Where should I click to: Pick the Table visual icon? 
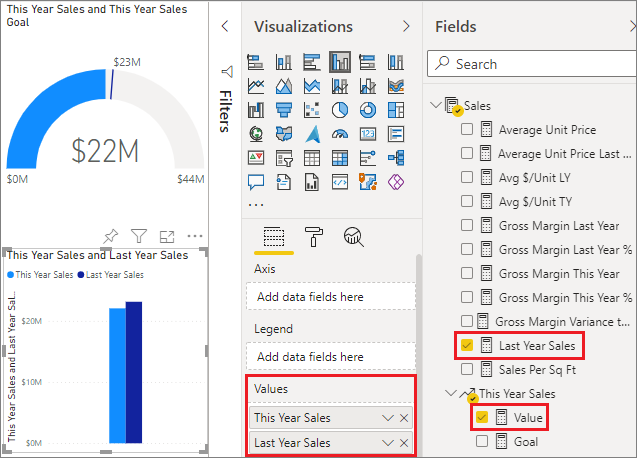click(312, 158)
